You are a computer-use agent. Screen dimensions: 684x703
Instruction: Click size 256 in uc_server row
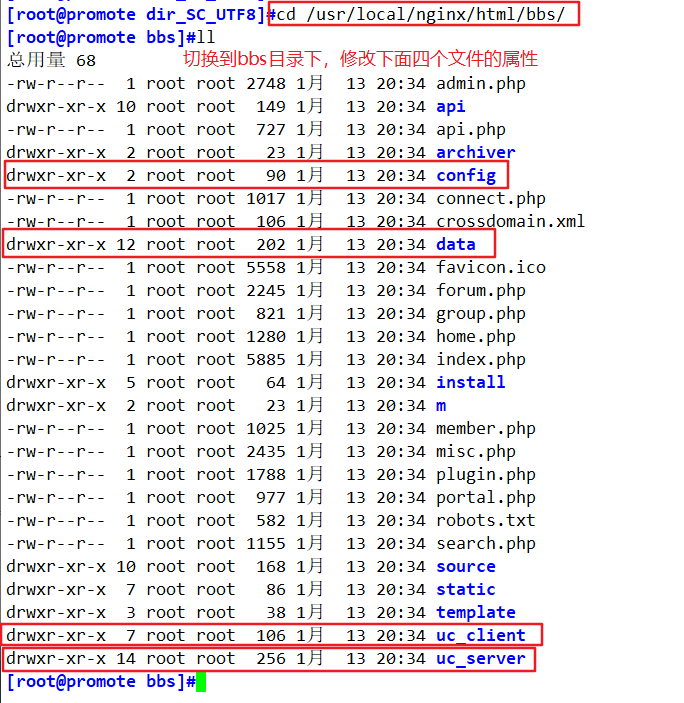pos(271,659)
